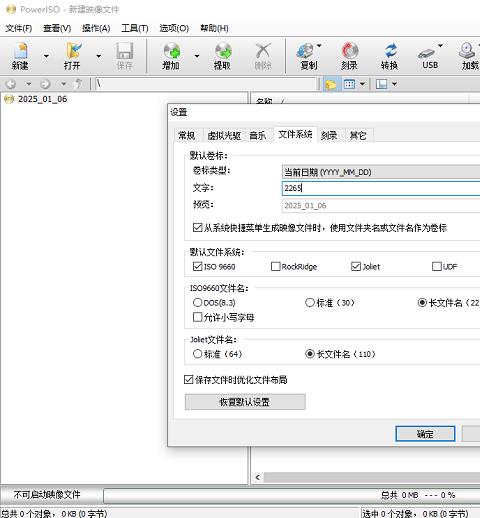480x518 pixels.
Task: Enable the 允许小写字母 checkbox
Action: 197,317
